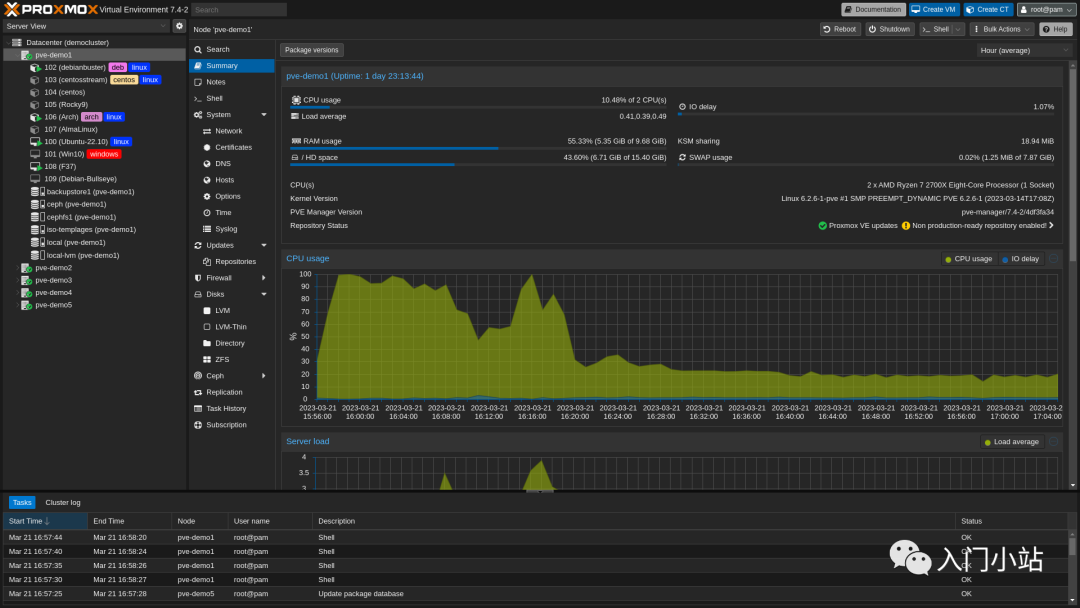Screen dimensions: 1080x608
Task: Switch to the Tasks tab
Action: 22,503
